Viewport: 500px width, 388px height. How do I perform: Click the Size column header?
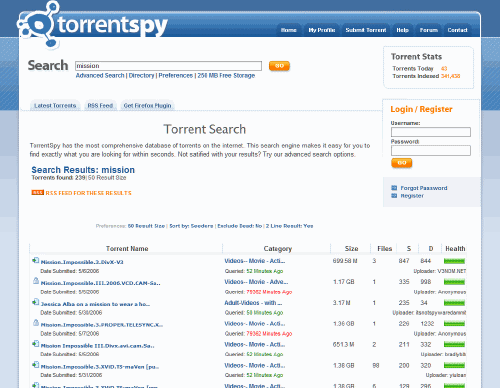(351, 249)
